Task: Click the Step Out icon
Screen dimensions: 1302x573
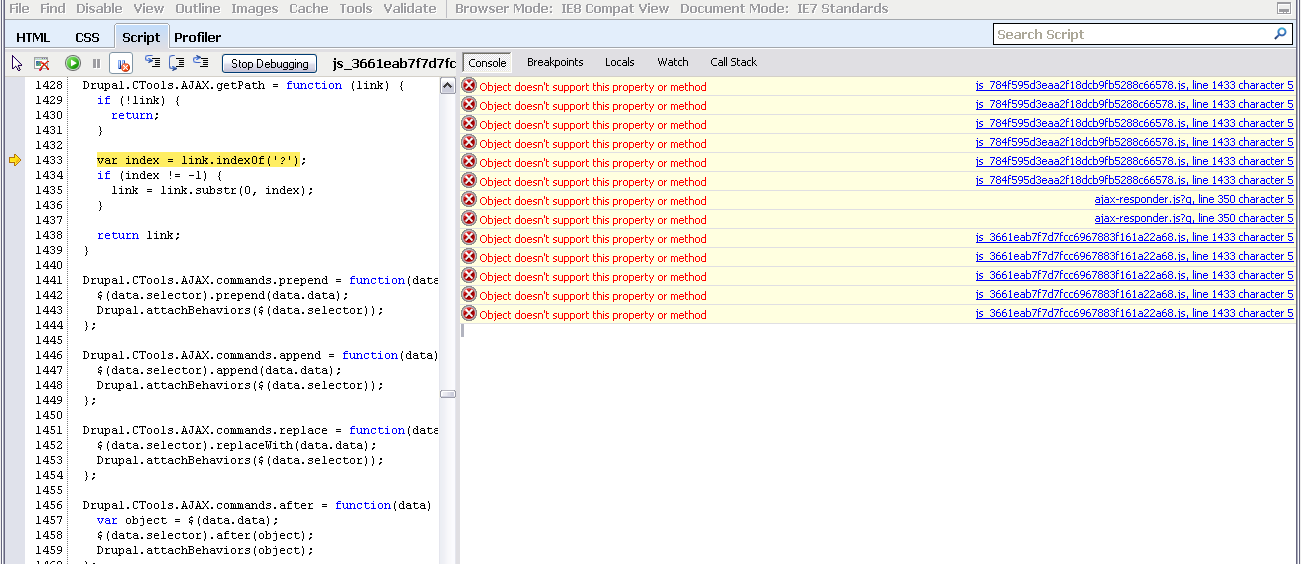Action: pos(201,63)
